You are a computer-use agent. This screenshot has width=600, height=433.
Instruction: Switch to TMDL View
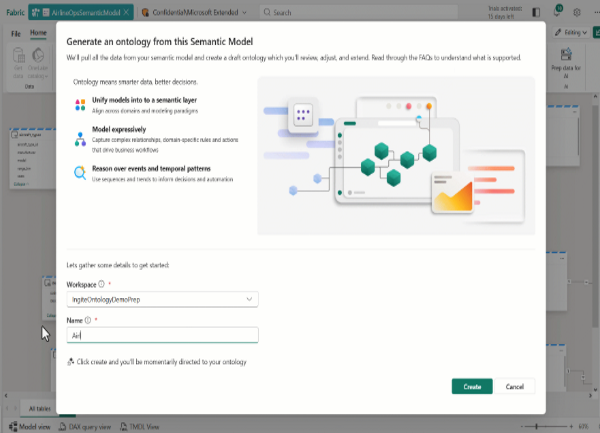[x=139, y=426]
